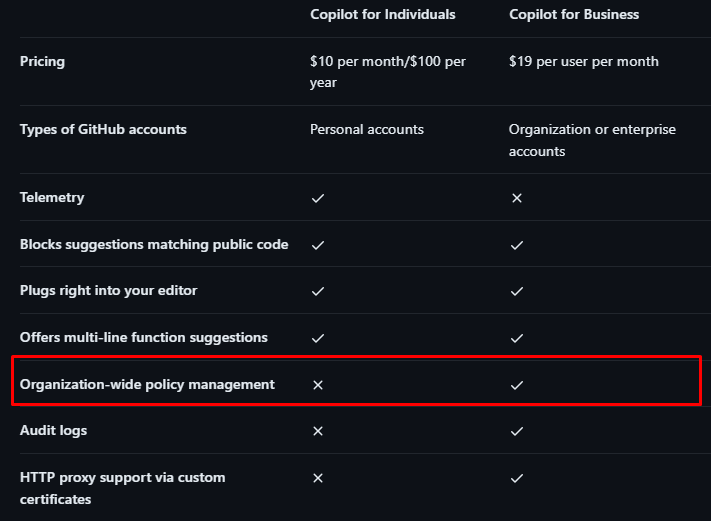Select the Copilot for Individuals column header
The image size is (711, 521).
tap(382, 15)
